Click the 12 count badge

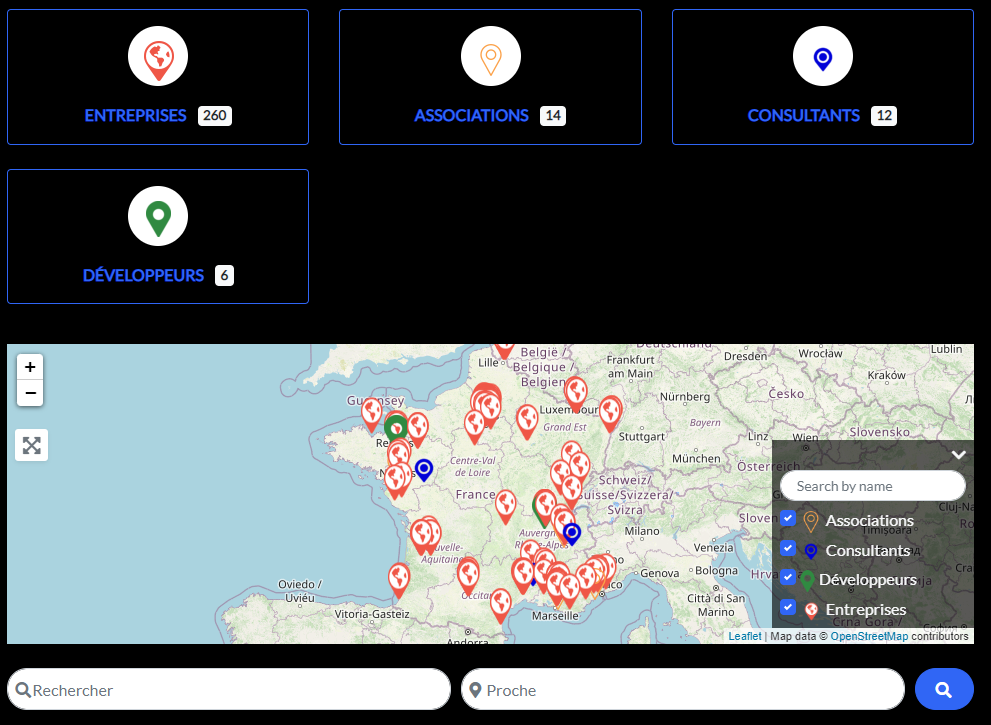coord(884,116)
